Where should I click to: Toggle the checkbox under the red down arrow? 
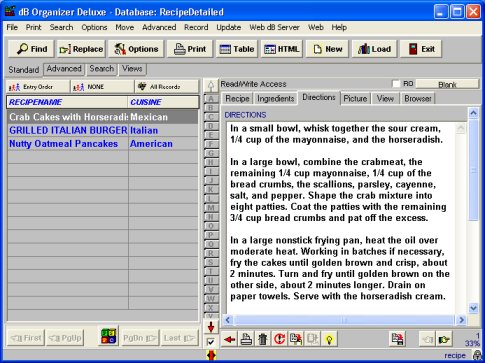click(x=211, y=342)
